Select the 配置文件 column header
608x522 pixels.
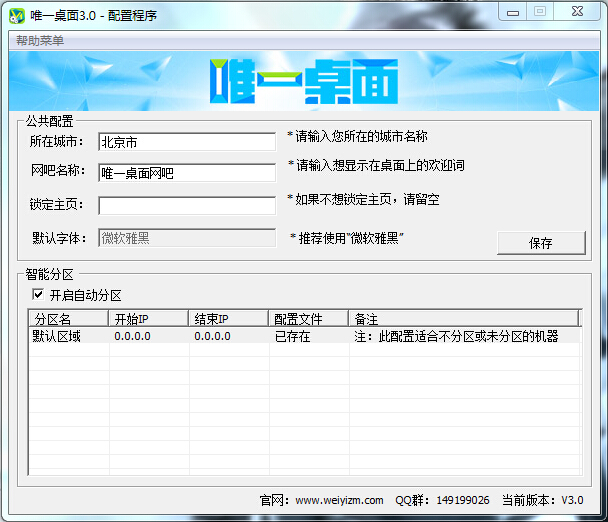point(308,319)
